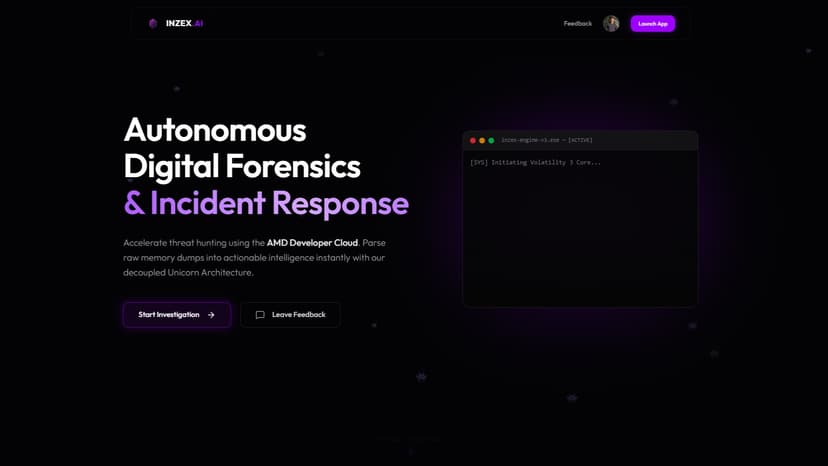Open the INZEX.AI home link text
Image resolution: width=828 pixels, height=466 pixels.
tap(184, 23)
